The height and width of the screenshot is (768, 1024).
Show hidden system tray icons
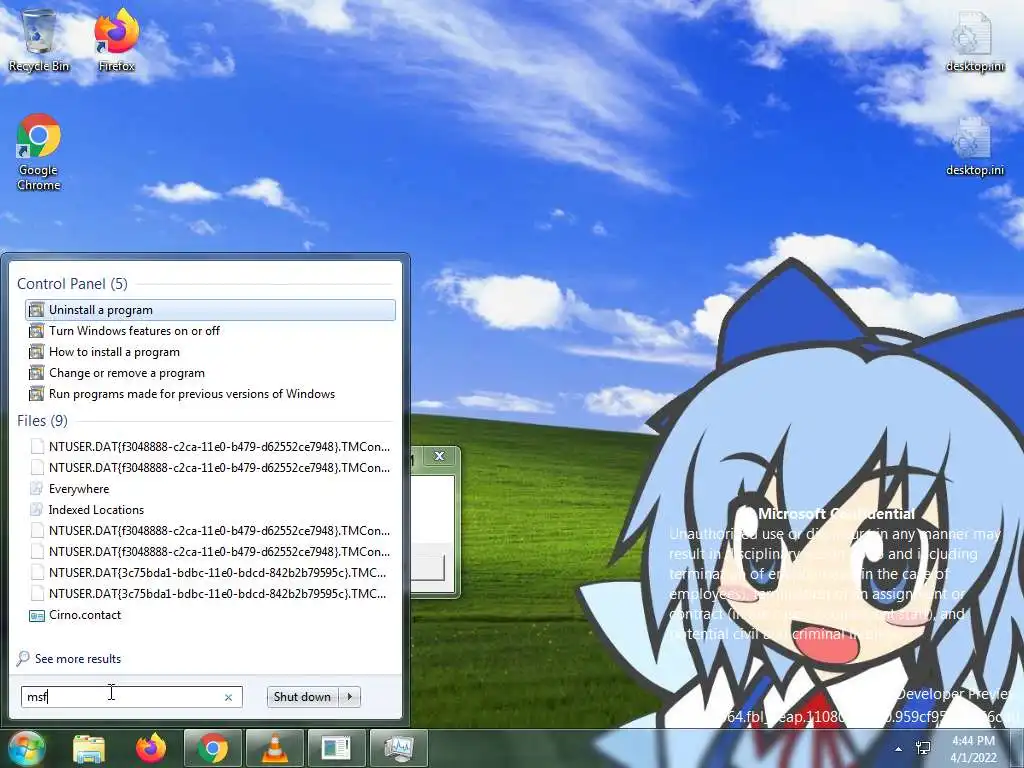click(899, 749)
